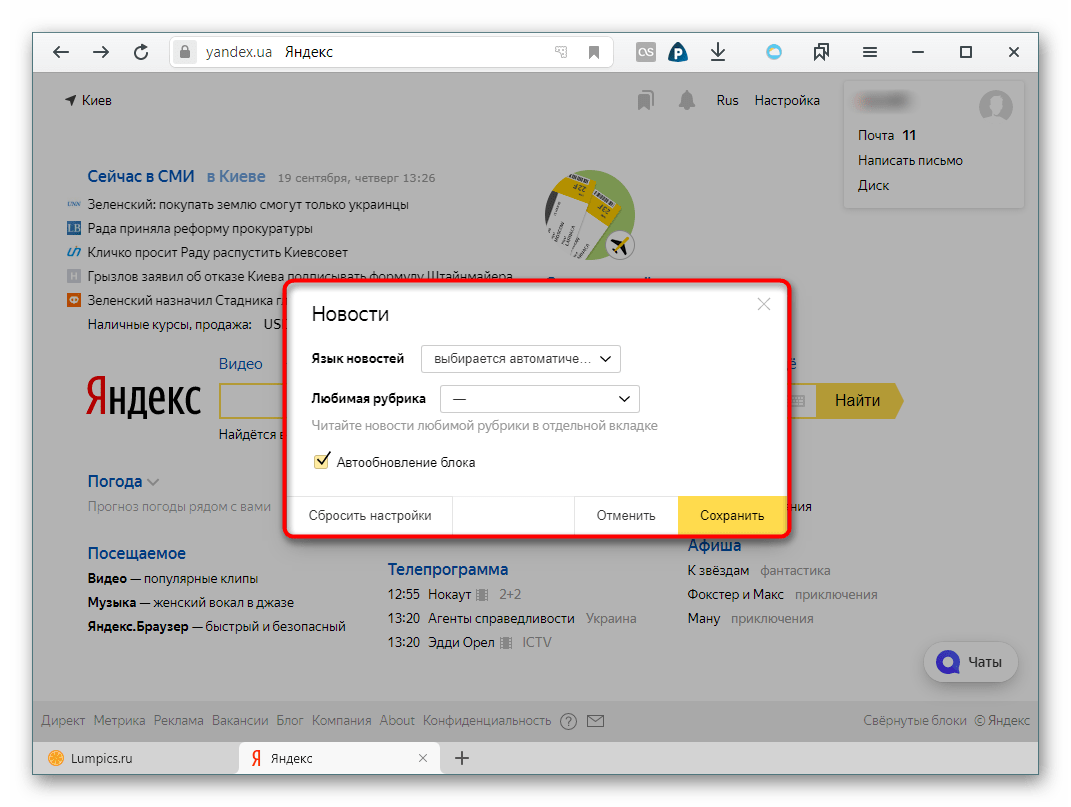
Task: Open the Настройка menu
Action: click(787, 100)
